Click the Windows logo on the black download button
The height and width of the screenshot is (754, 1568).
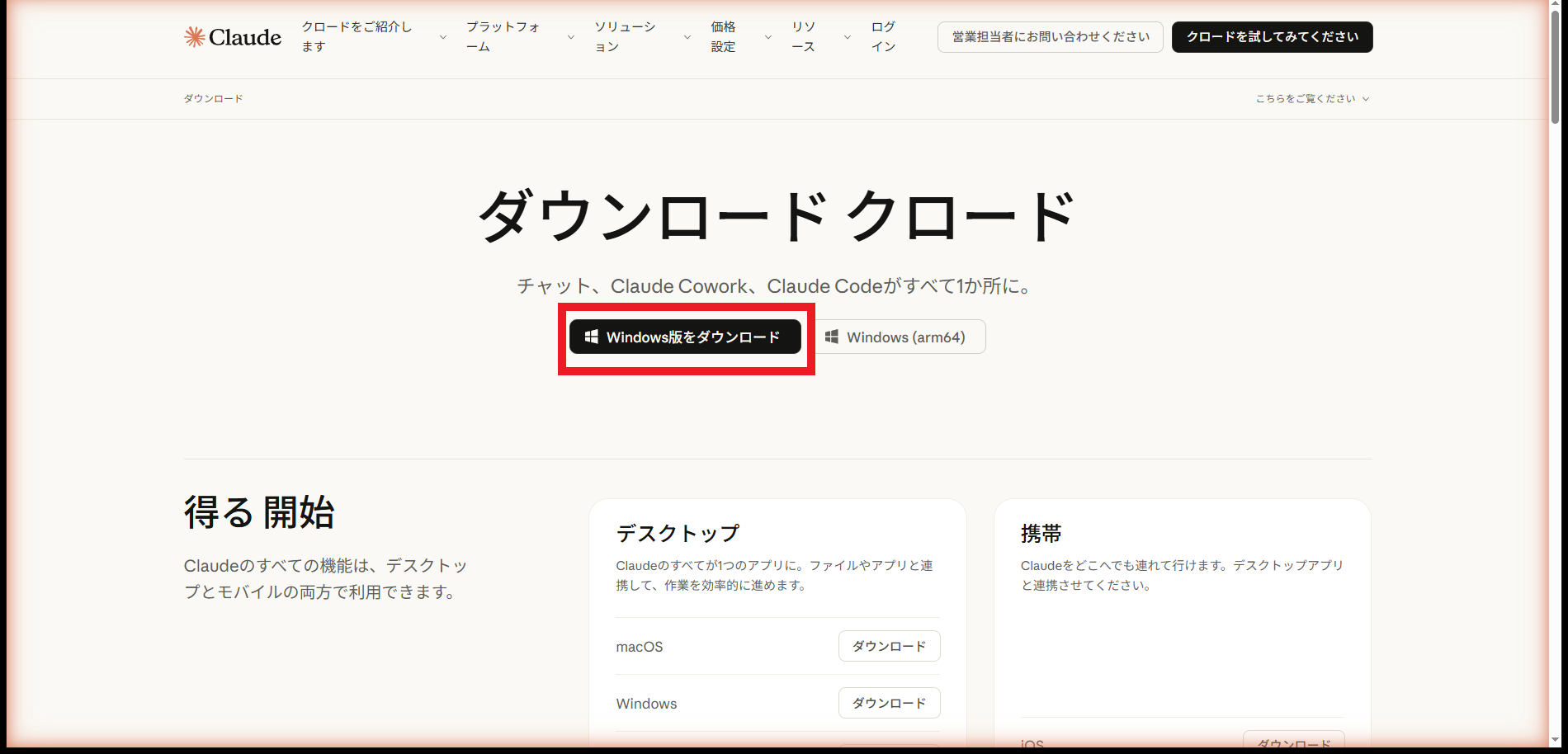[590, 336]
